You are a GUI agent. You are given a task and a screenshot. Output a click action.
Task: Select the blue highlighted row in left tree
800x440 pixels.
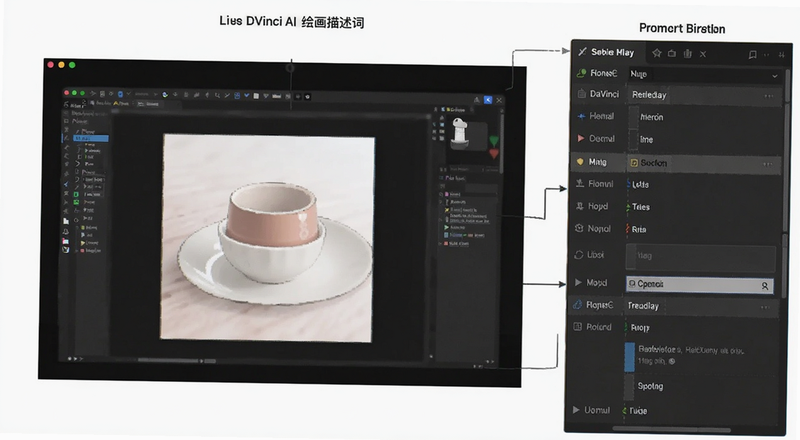pyautogui.click(x=91, y=138)
